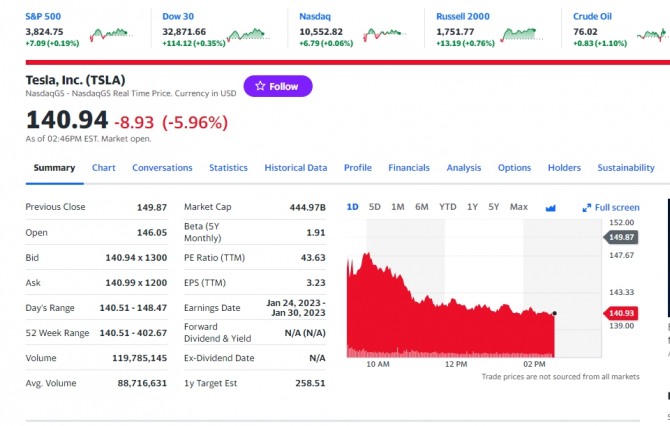Click the star icon in Follow button
Viewport: 670px width, 426px height.
point(260,86)
